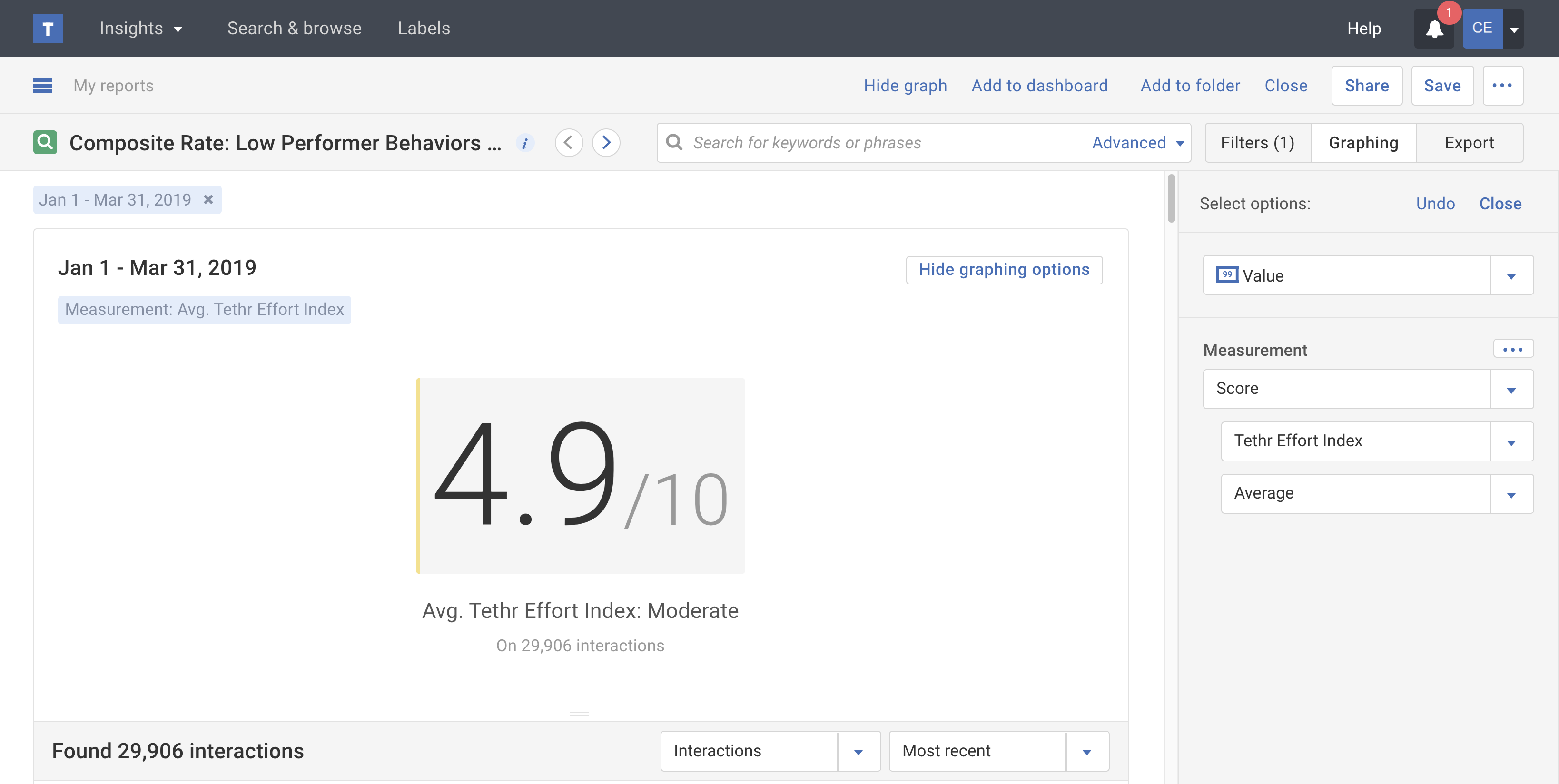The height and width of the screenshot is (784, 1559).
Task: Open Measurement three-dot options
Action: click(1512, 349)
